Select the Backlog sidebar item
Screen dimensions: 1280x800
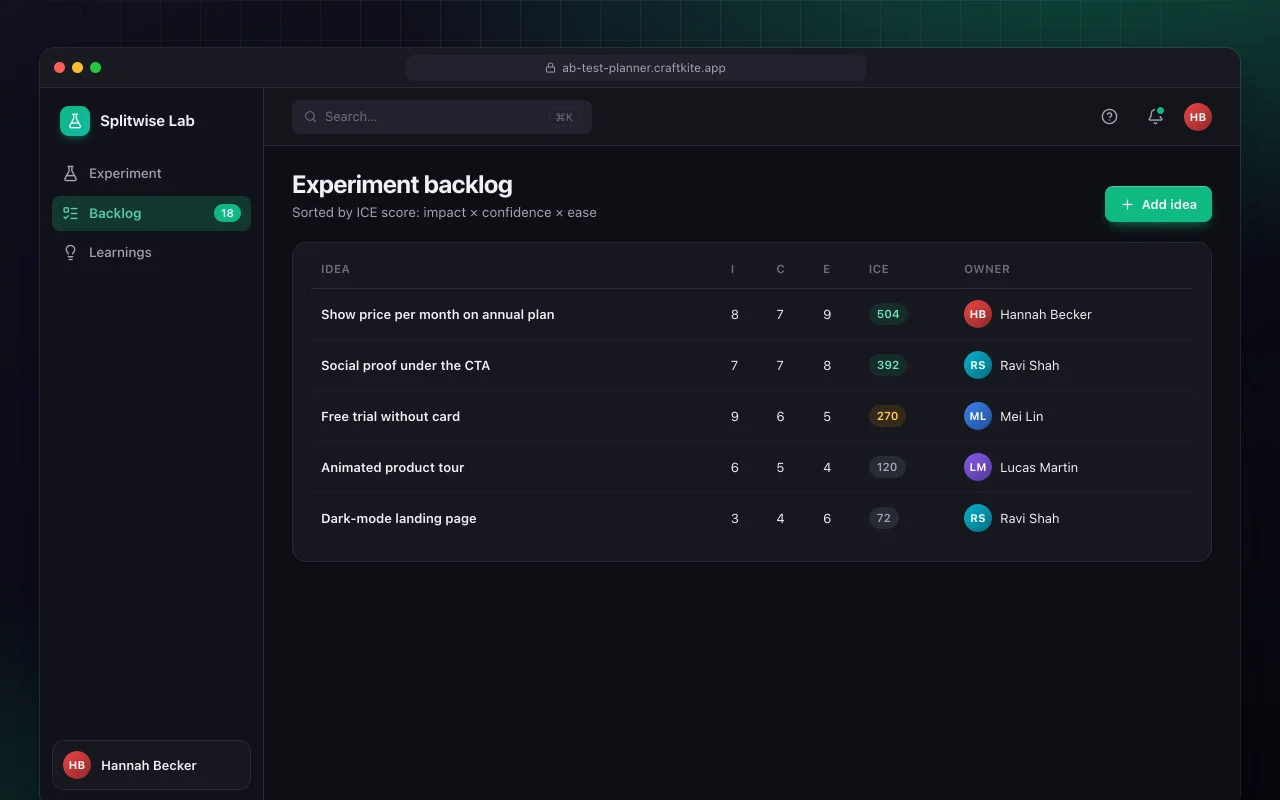tap(151, 213)
